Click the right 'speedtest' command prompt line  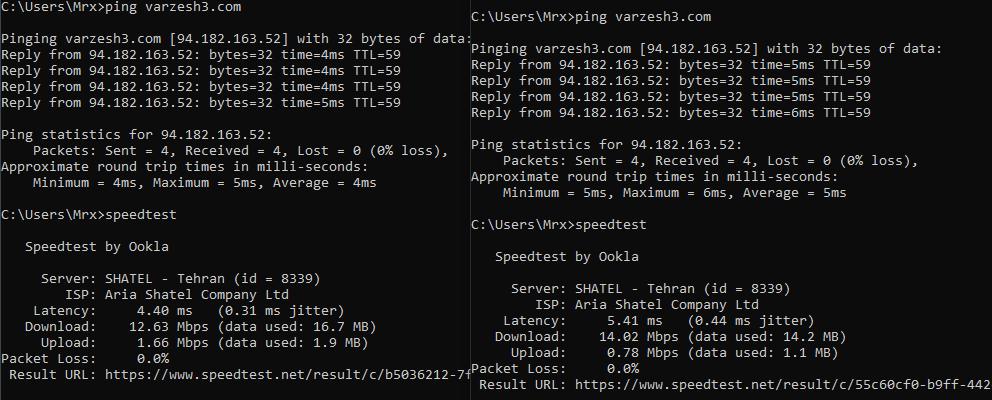click(559, 225)
